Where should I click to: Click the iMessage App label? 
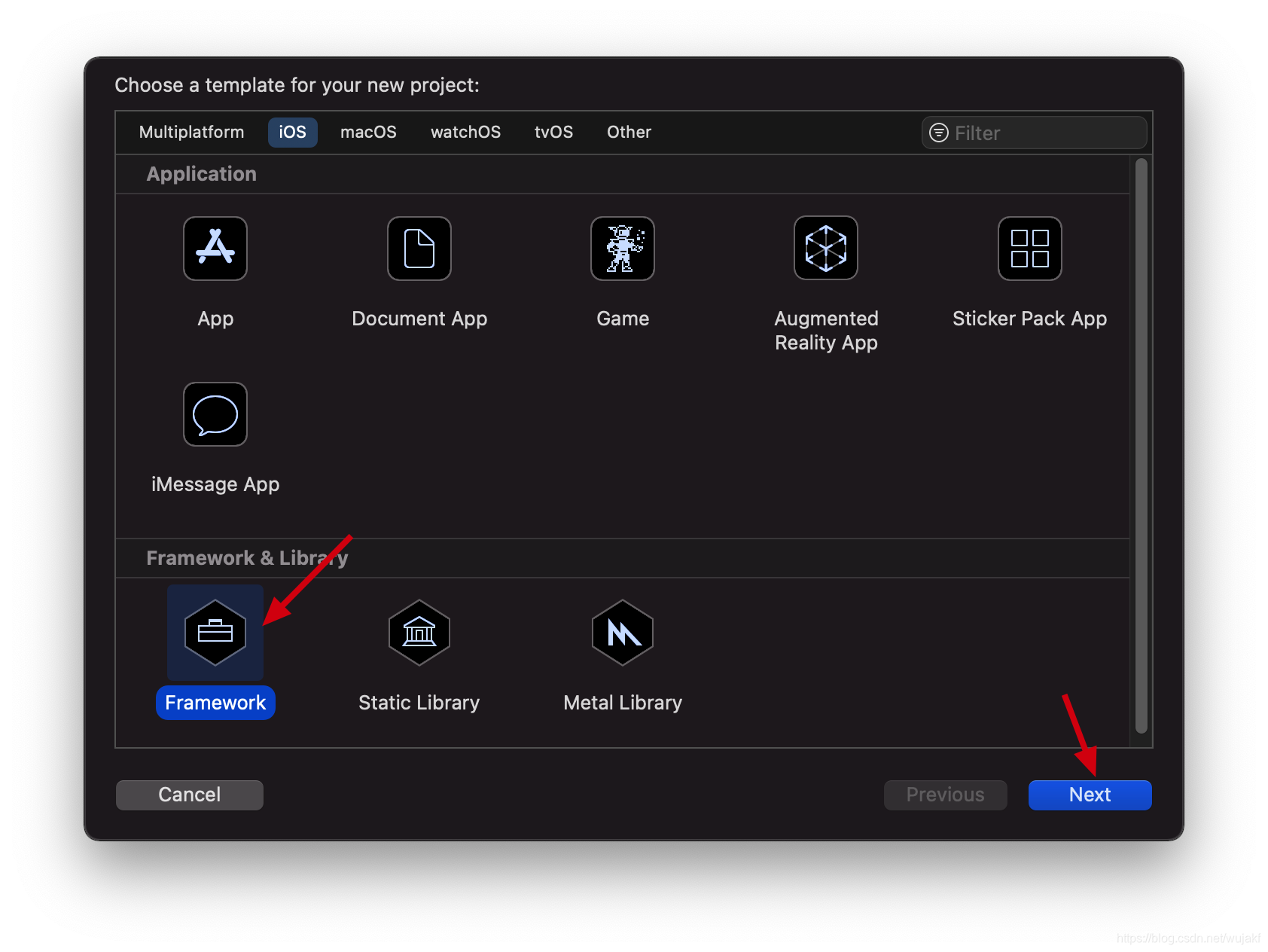pyautogui.click(x=215, y=484)
